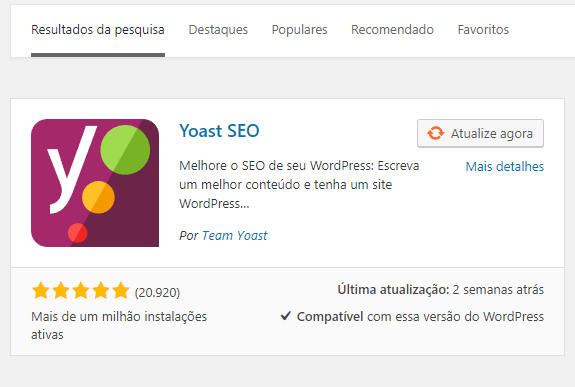The image size is (575, 387).
Task: Click the Yoast SEO plugin logo
Action: (x=95, y=183)
